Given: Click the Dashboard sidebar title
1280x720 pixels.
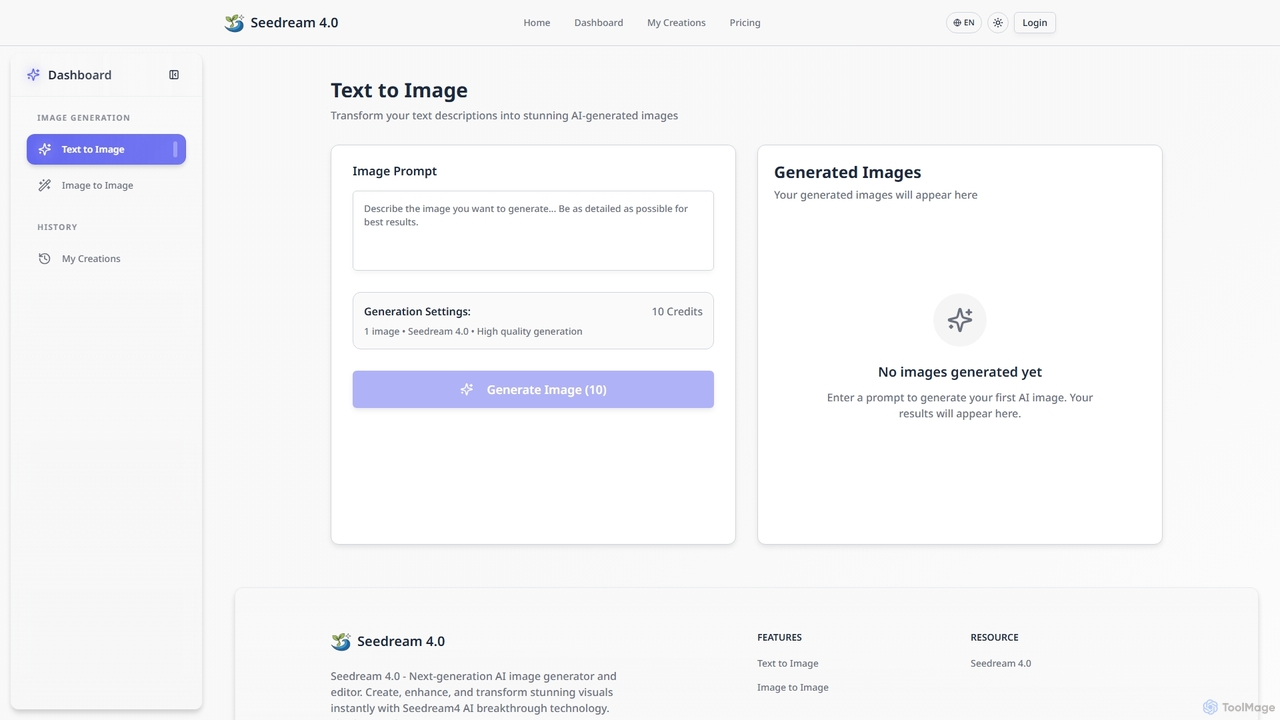Looking at the screenshot, I should pyautogui.click(x=80, y=75).
